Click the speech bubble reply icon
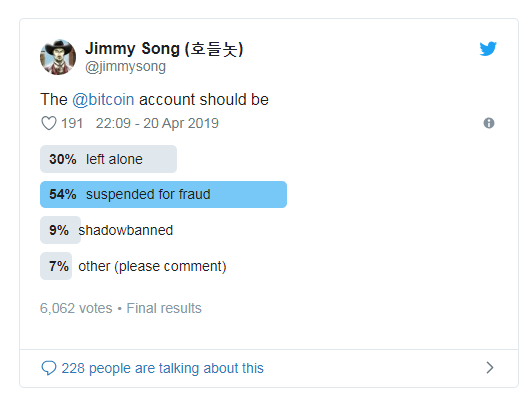Screen dimensions: 529x404 click(x=49, y=368)
